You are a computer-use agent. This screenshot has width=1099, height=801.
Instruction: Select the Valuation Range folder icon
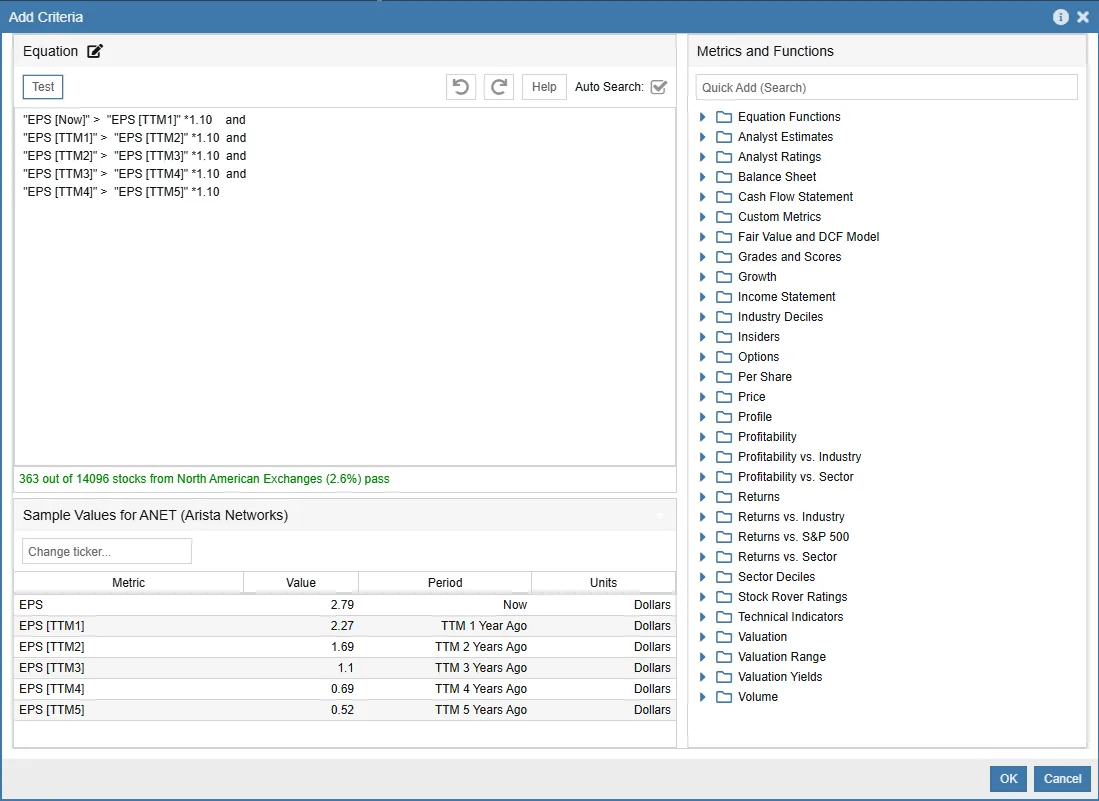coord(724,657)
